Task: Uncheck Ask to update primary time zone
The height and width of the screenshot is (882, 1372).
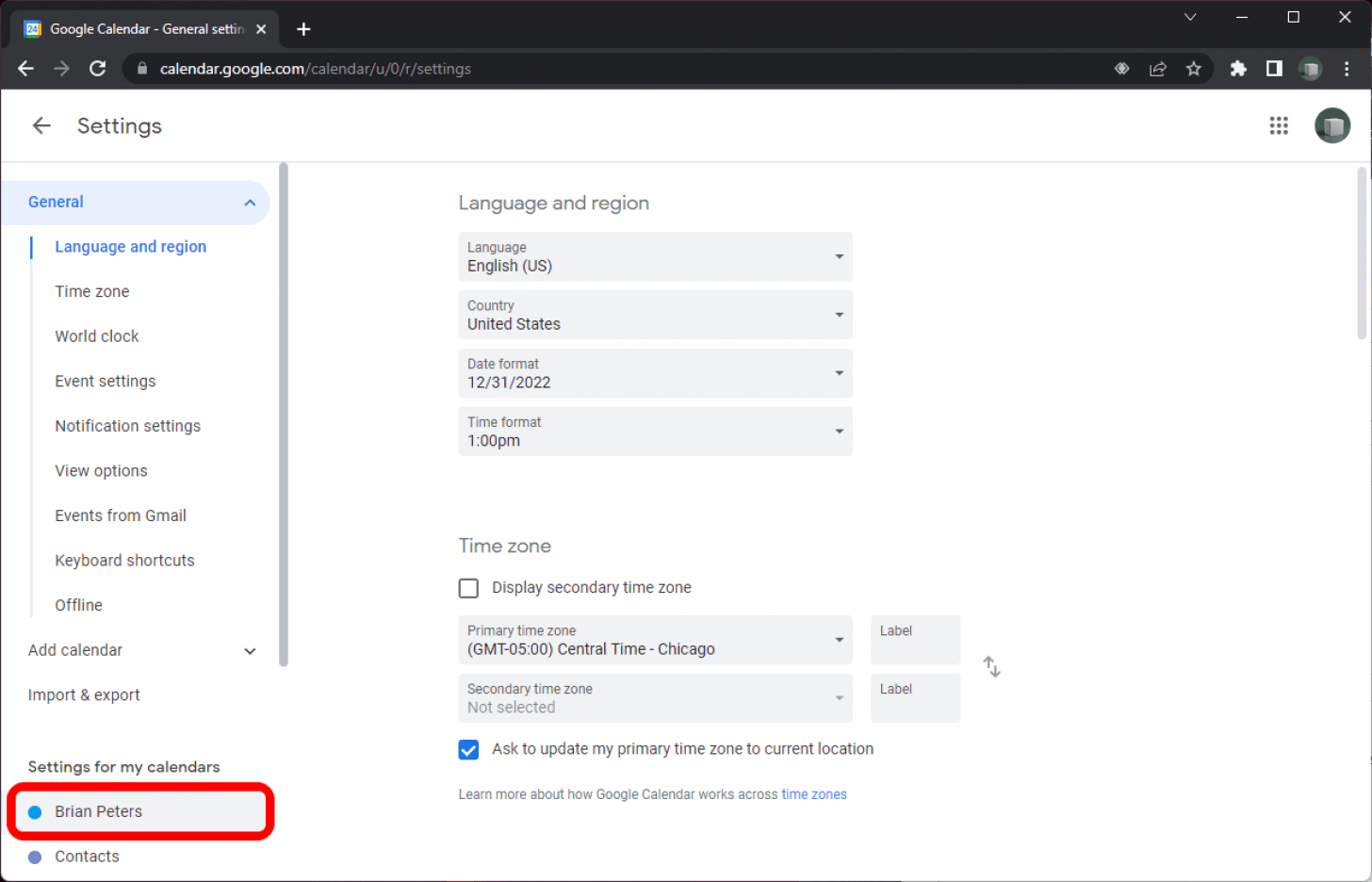Action: point(468,750)
